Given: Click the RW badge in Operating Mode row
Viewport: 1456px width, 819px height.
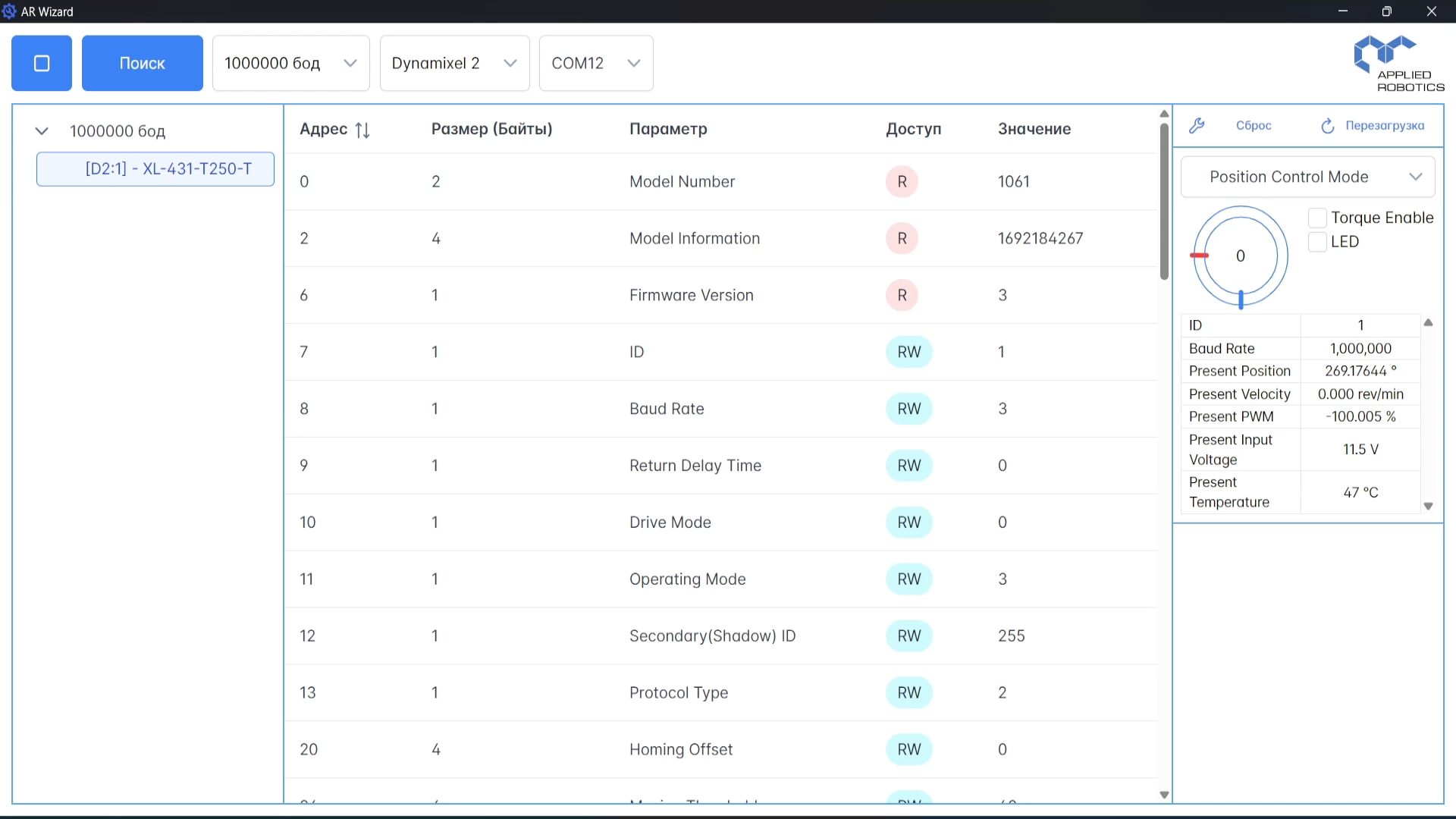Looking at the screenshot, I should click(x=908, y=579).
